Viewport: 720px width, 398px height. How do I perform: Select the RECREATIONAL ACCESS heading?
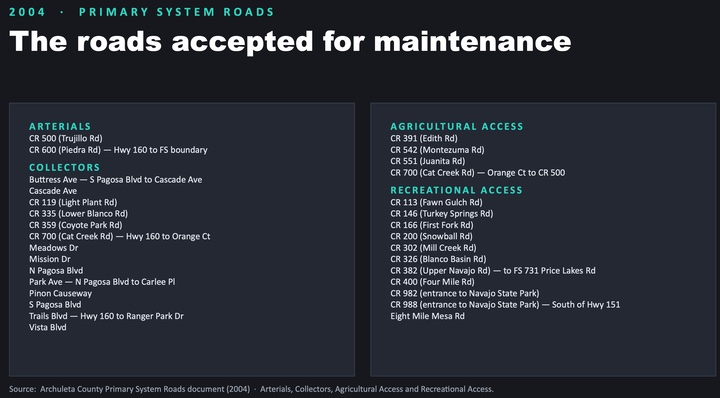(456, 191)
